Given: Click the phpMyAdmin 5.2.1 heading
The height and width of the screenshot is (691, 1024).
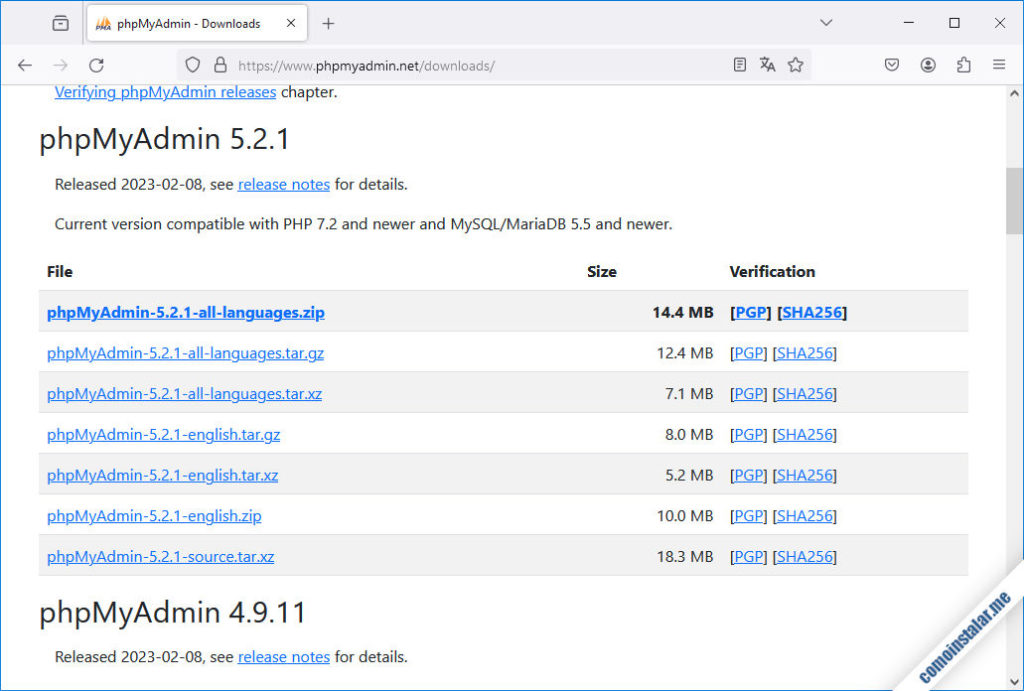Looking at the screenshot, I should click(x=164, y=139).
